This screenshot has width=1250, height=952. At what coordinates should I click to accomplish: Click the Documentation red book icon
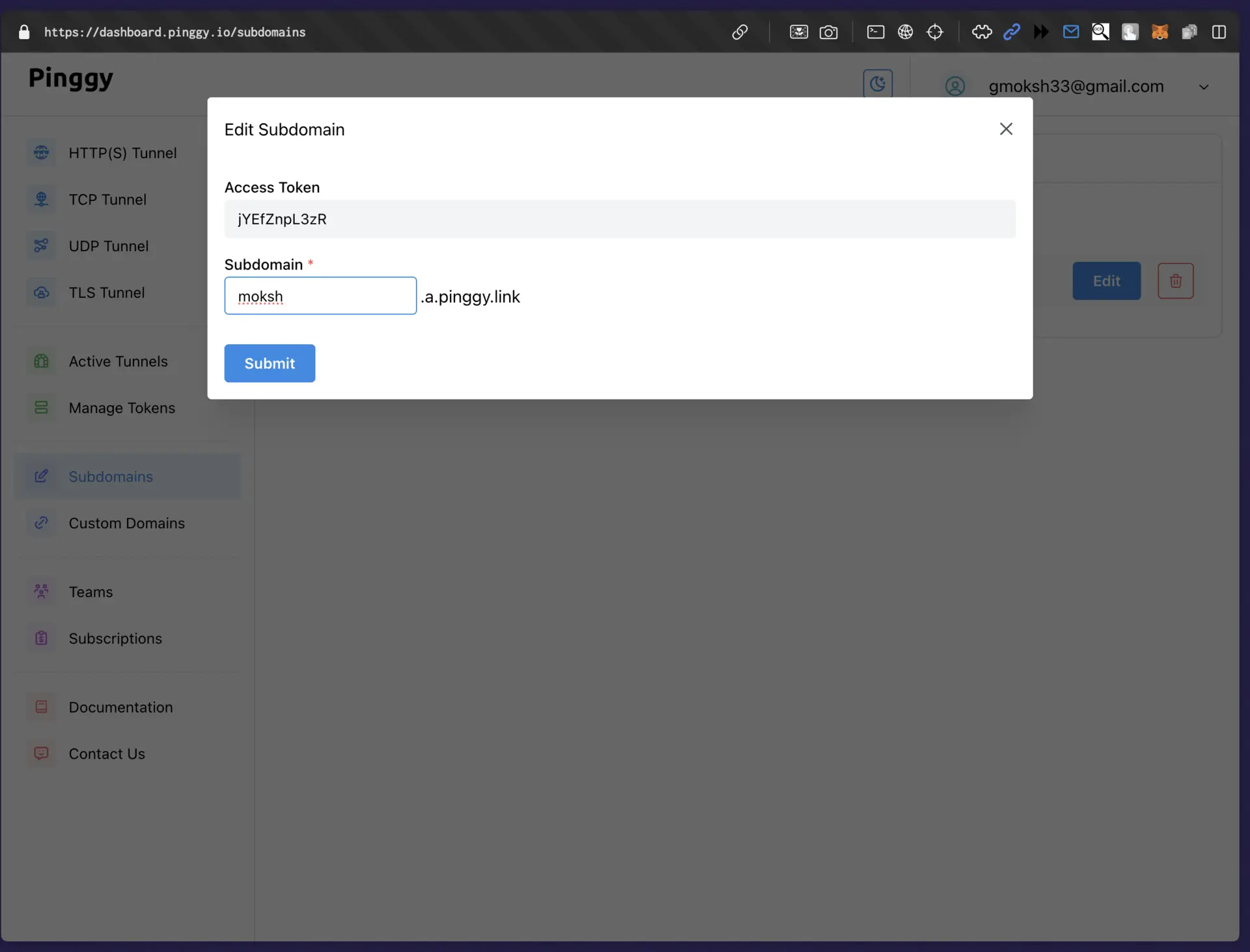point(41,707)
